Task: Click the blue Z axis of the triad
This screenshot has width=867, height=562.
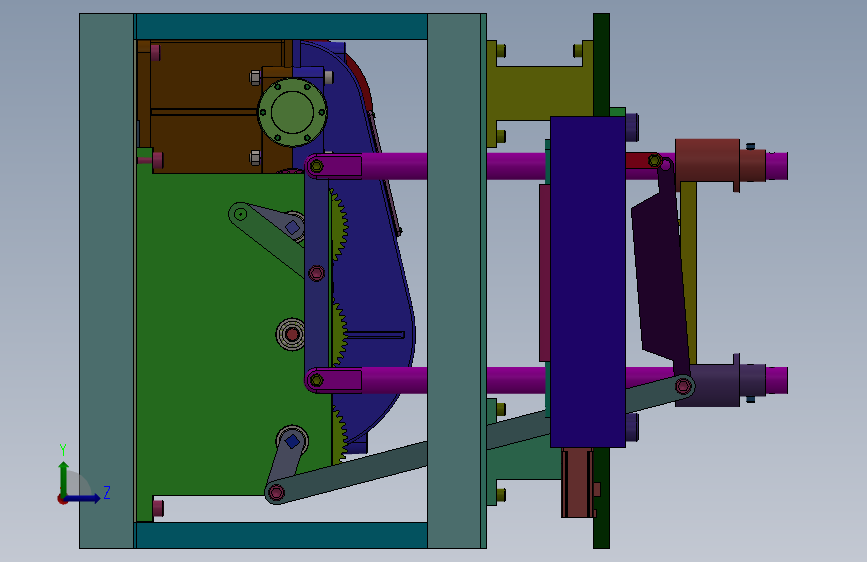Action: (x=83, y=498)
